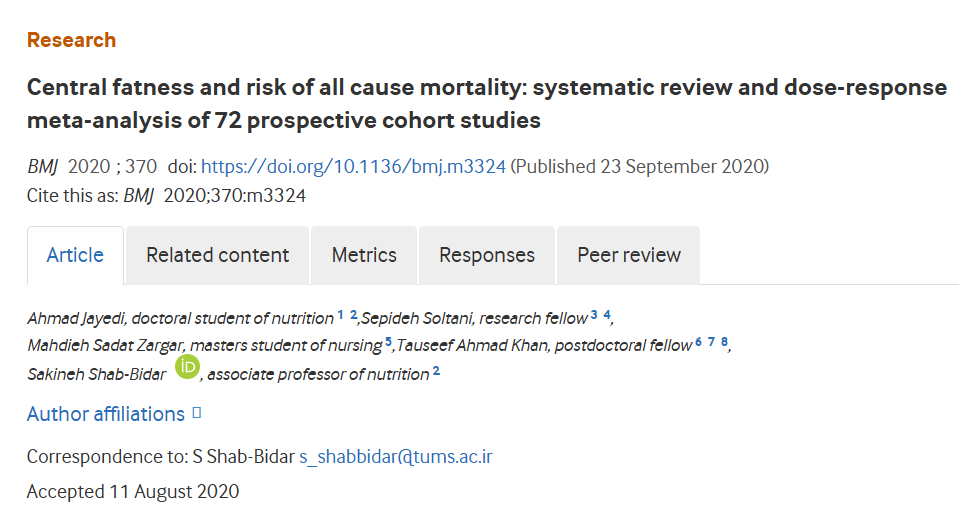Click affiliation superscript 3 after Sepideh Soltani
Viewport: 959px width, 517px height.
[x=594, y=314]
